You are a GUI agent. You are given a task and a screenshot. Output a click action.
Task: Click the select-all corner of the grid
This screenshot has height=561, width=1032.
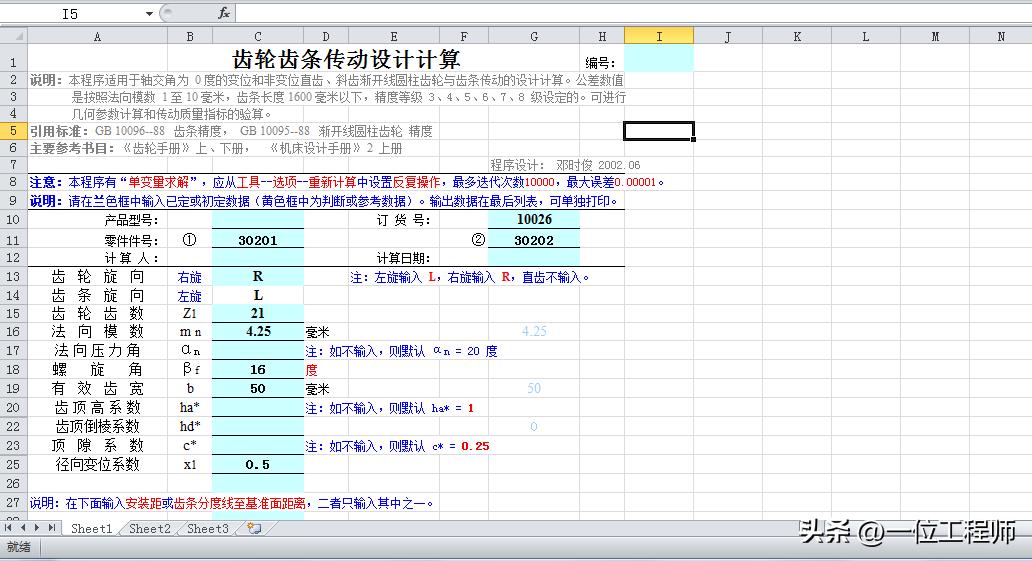point(14,36)
